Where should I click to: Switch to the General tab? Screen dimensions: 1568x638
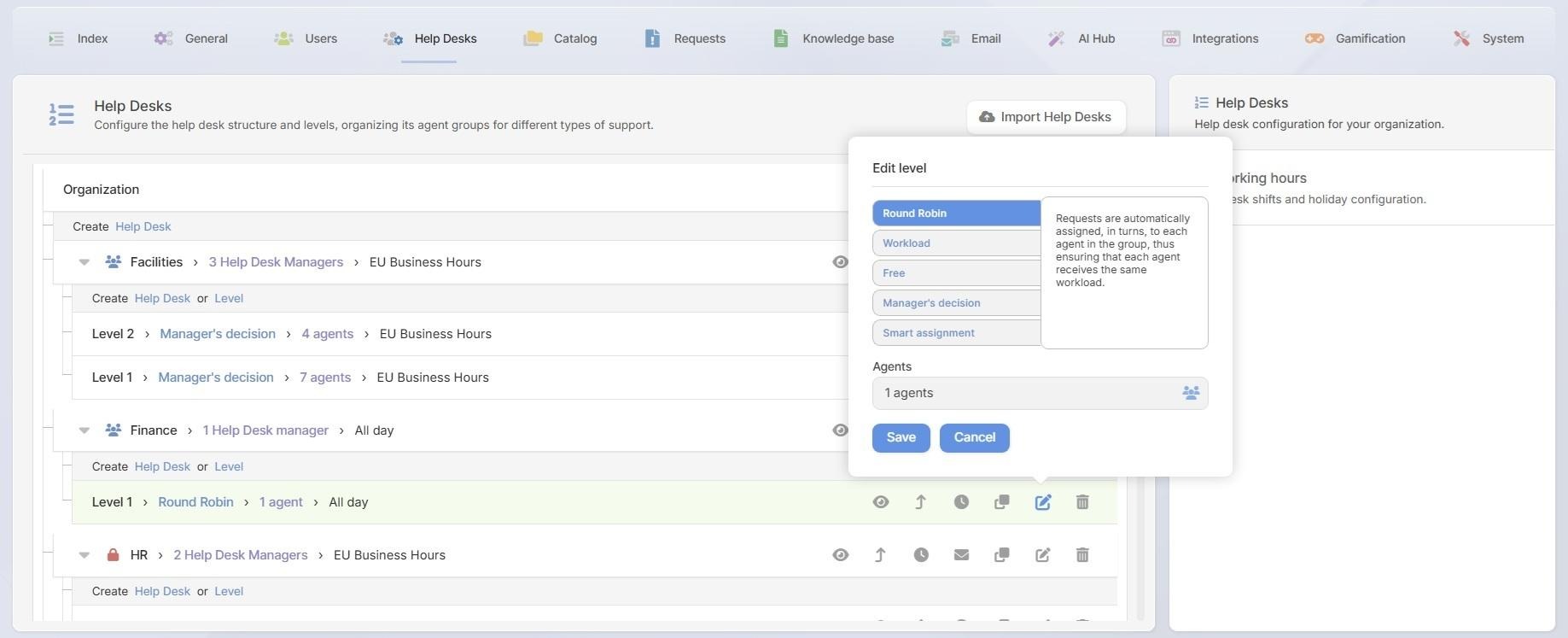pyautogui.click(x=190, y=38)
